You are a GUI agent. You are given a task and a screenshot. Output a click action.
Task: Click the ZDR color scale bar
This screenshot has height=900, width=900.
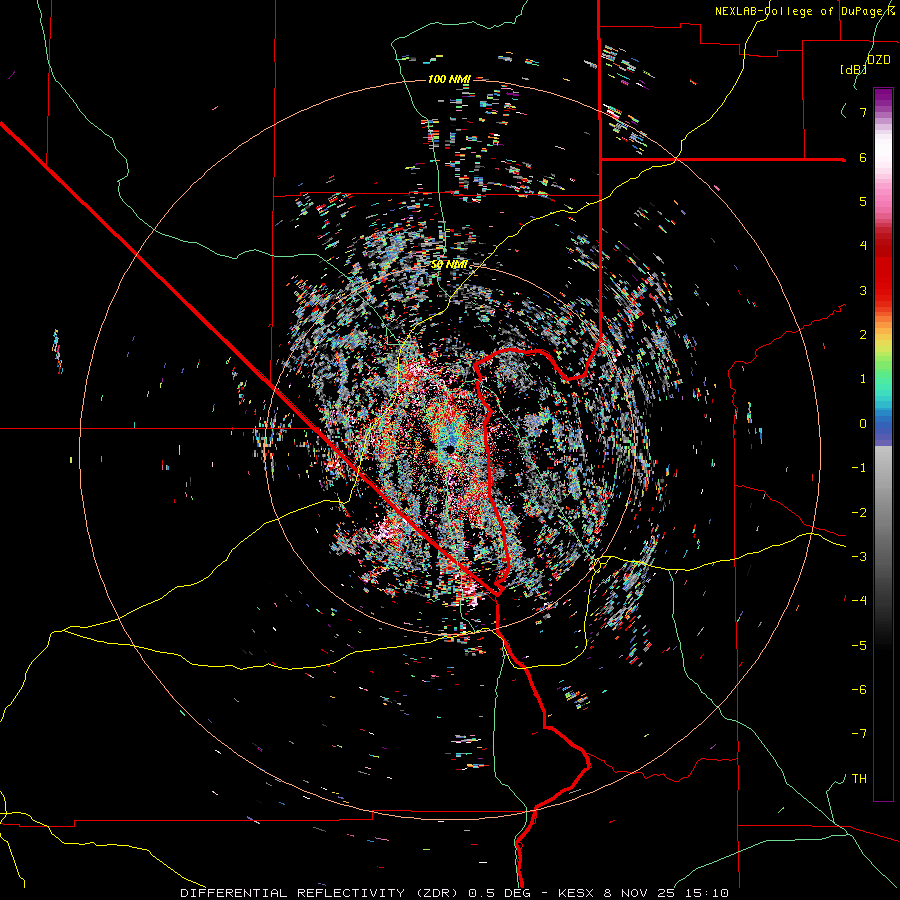[883, 444]
